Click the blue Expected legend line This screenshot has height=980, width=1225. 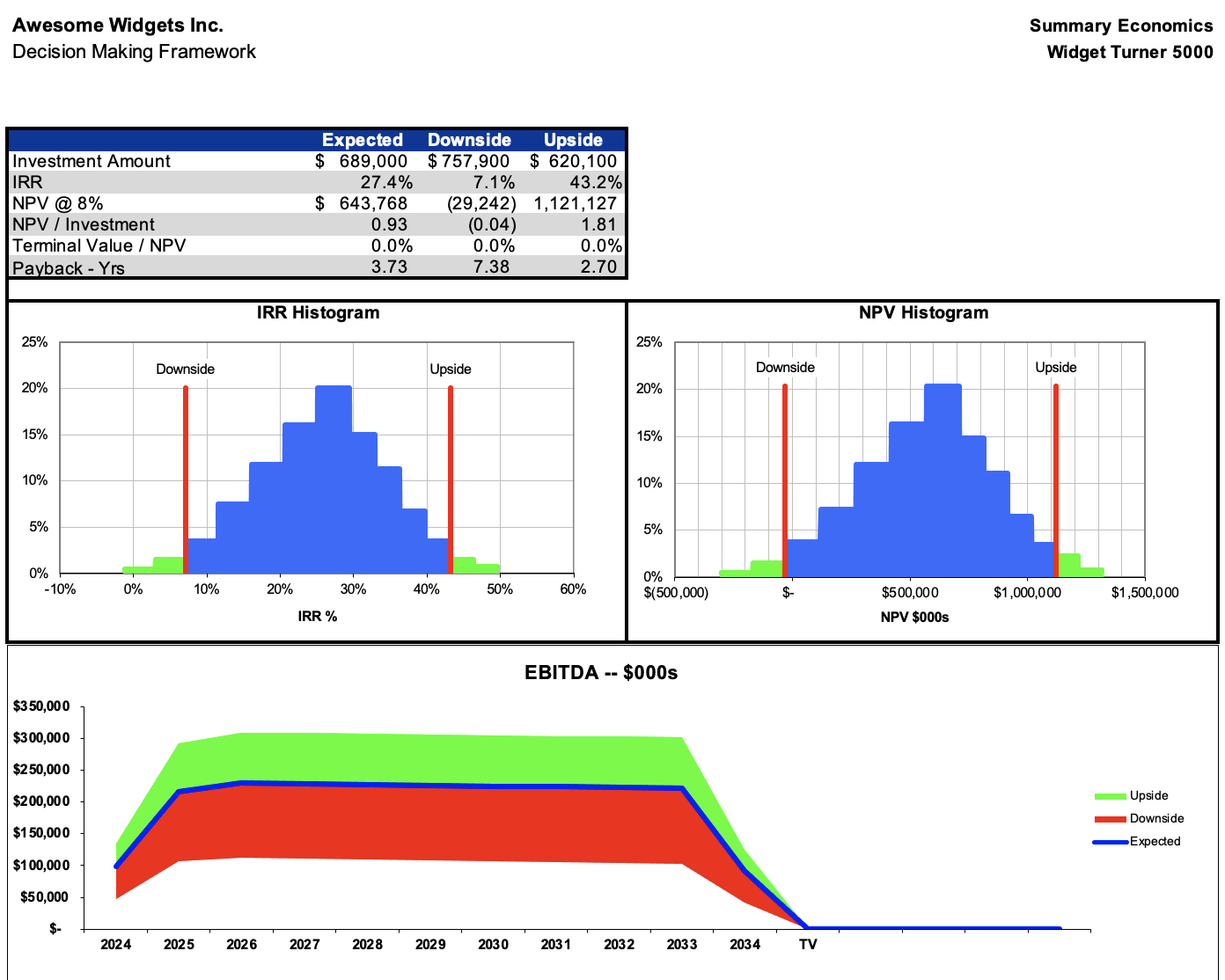pyautogui.click(x=1110, y=842)
